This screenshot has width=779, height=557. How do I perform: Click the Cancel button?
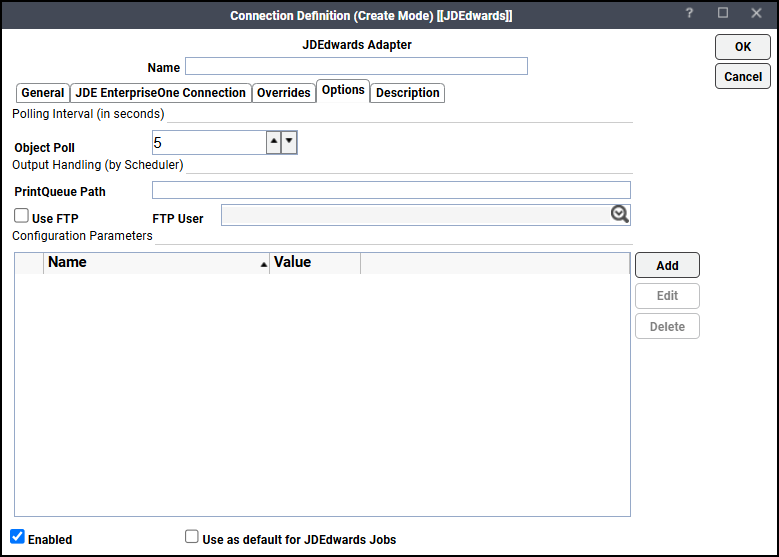click(743, 77)
